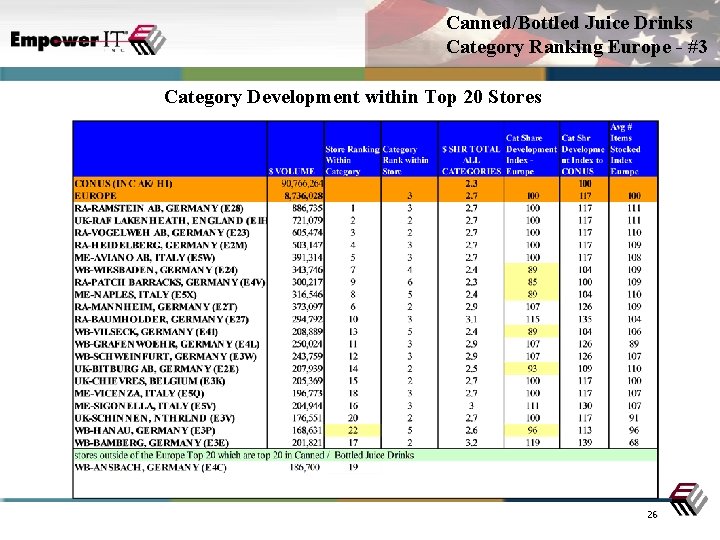Click Europe volume value 8,736,028
The image size is (720, 540).
(304, 196)
